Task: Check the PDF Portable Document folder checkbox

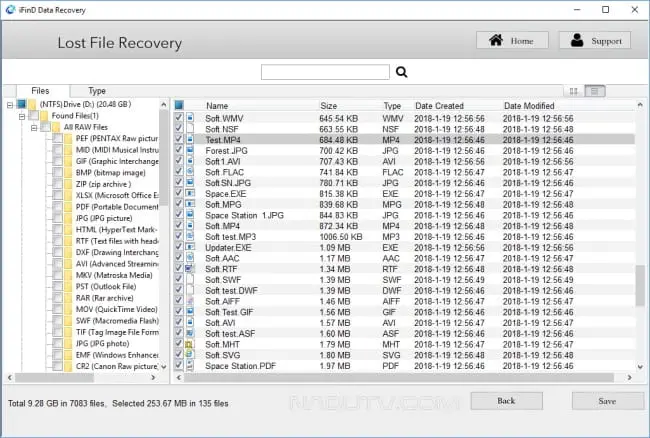Action: tap(57, 207)
